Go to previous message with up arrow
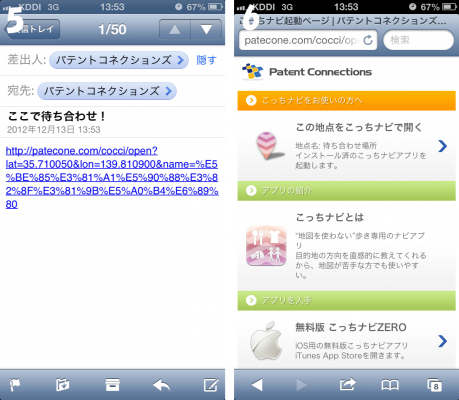Screen dimensions: 459x400 tap(175, 30)
